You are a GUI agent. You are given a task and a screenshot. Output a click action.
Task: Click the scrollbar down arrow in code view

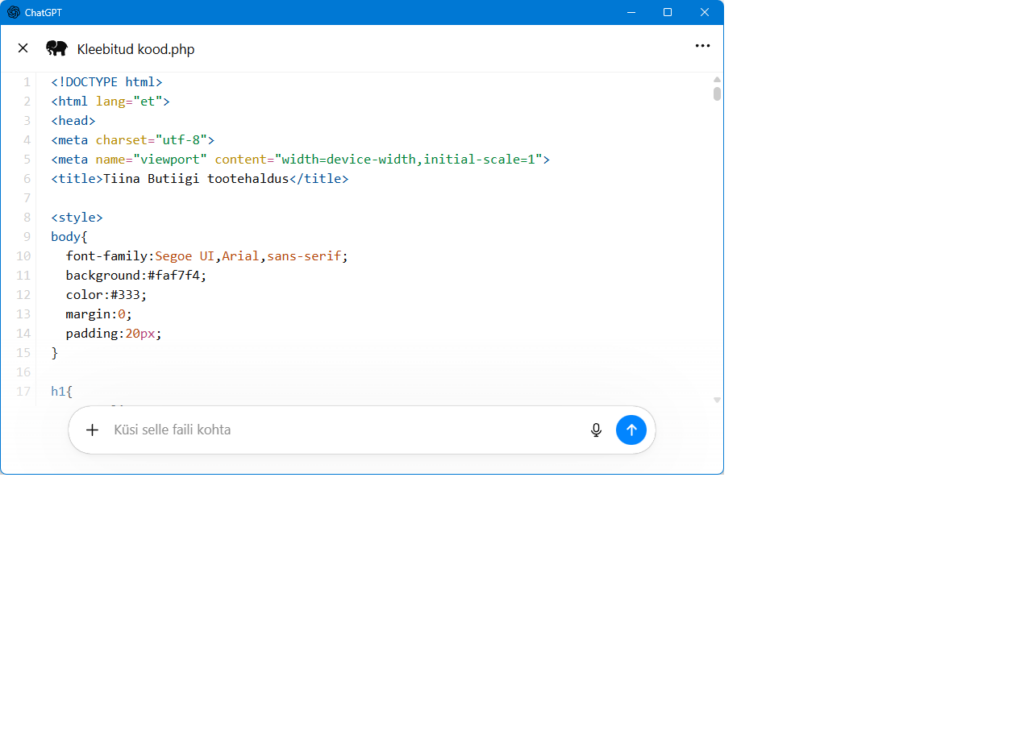(x=717, y=400)
